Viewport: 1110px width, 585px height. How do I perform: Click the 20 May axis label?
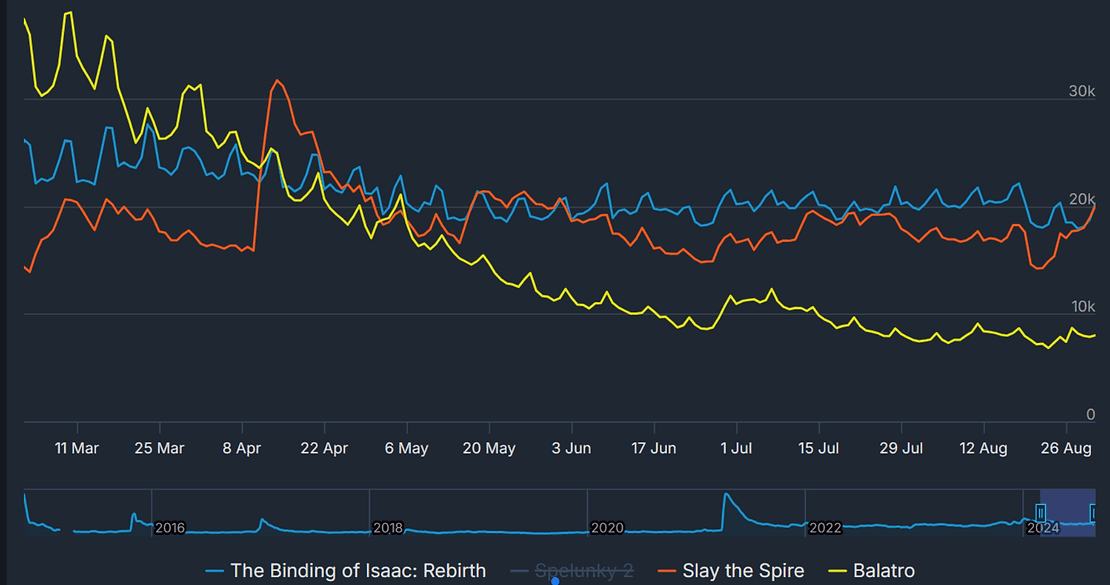[x=489, y=448]
